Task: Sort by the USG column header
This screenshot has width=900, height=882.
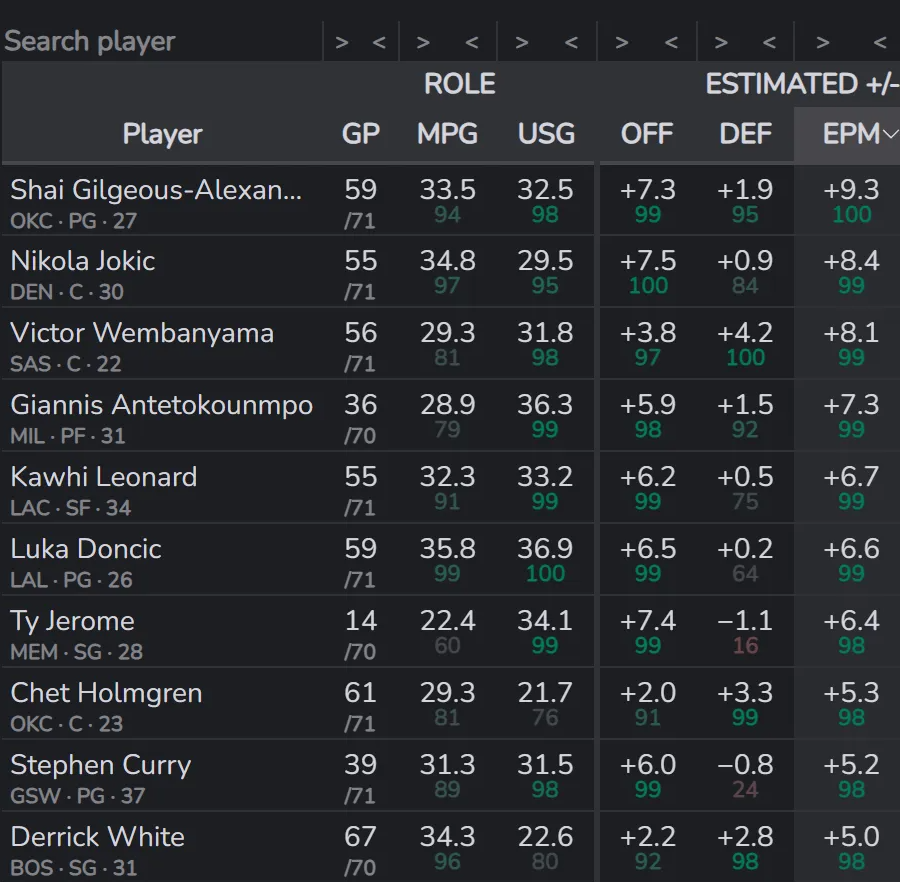Action: point(546,134)
